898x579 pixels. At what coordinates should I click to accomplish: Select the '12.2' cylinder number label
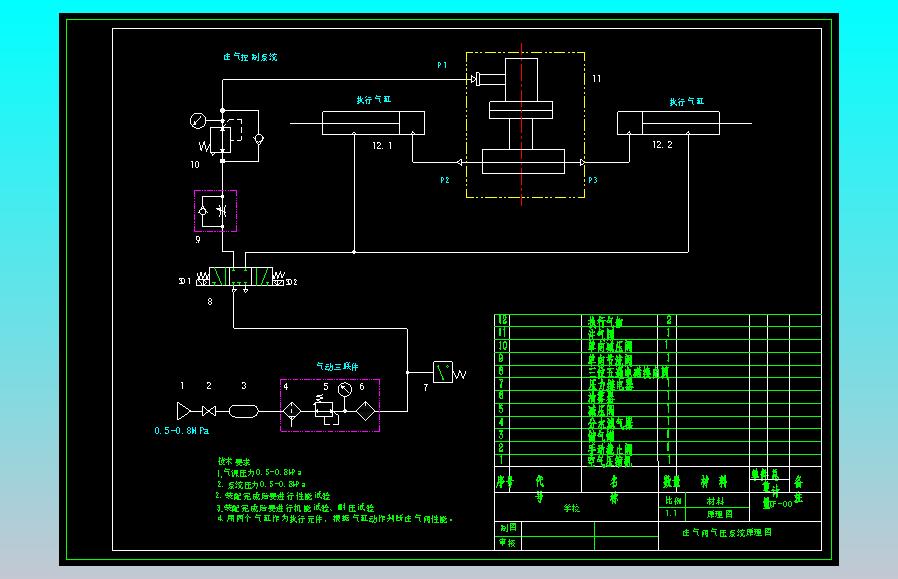(662, 145)
